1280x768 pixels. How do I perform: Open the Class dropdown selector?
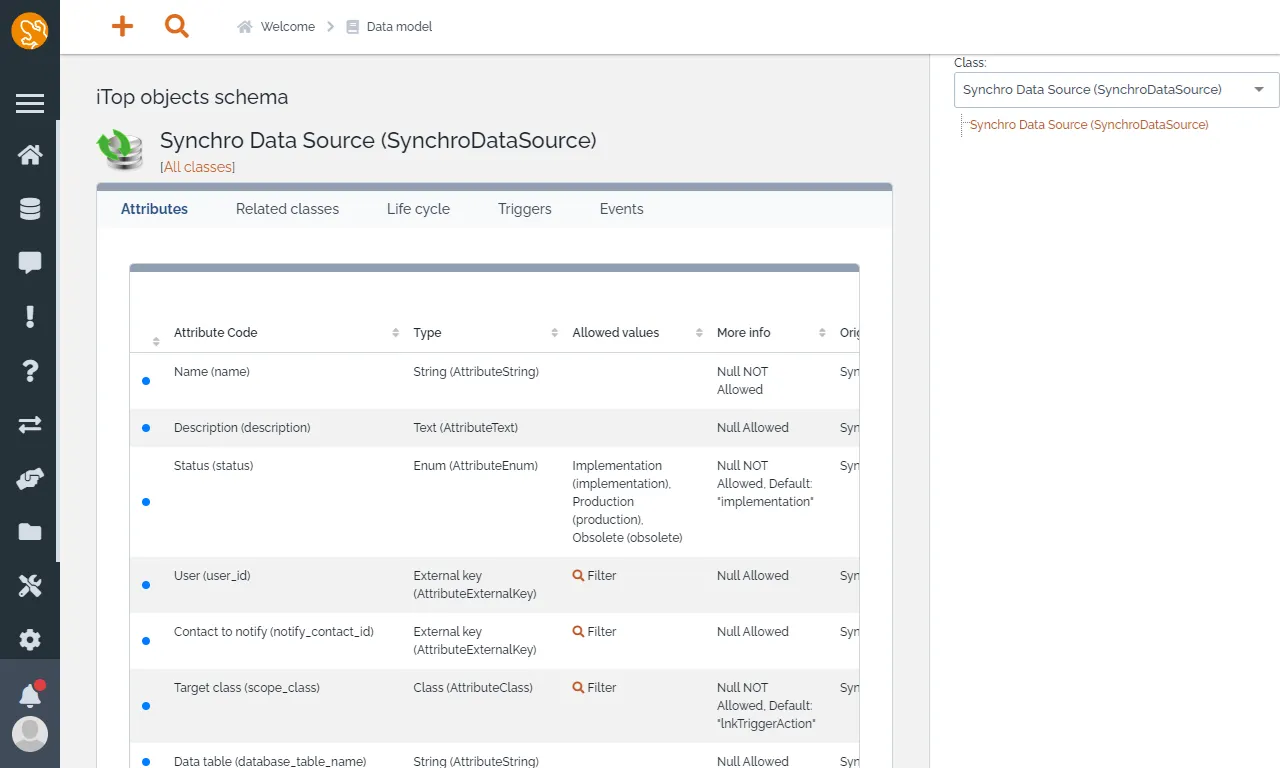[x=1116, y=90]
